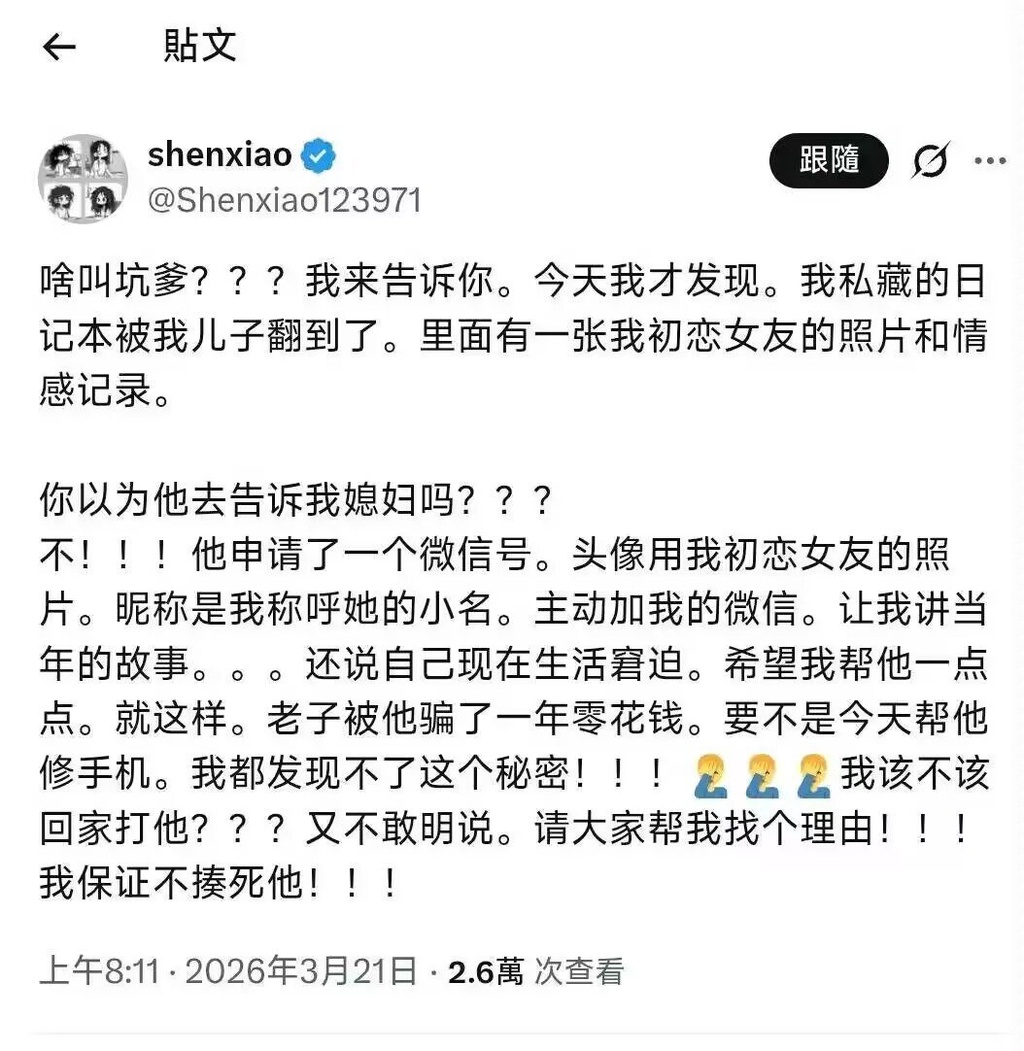
Task: Click the shenxiao display name
Action: (x=219, y=155)
